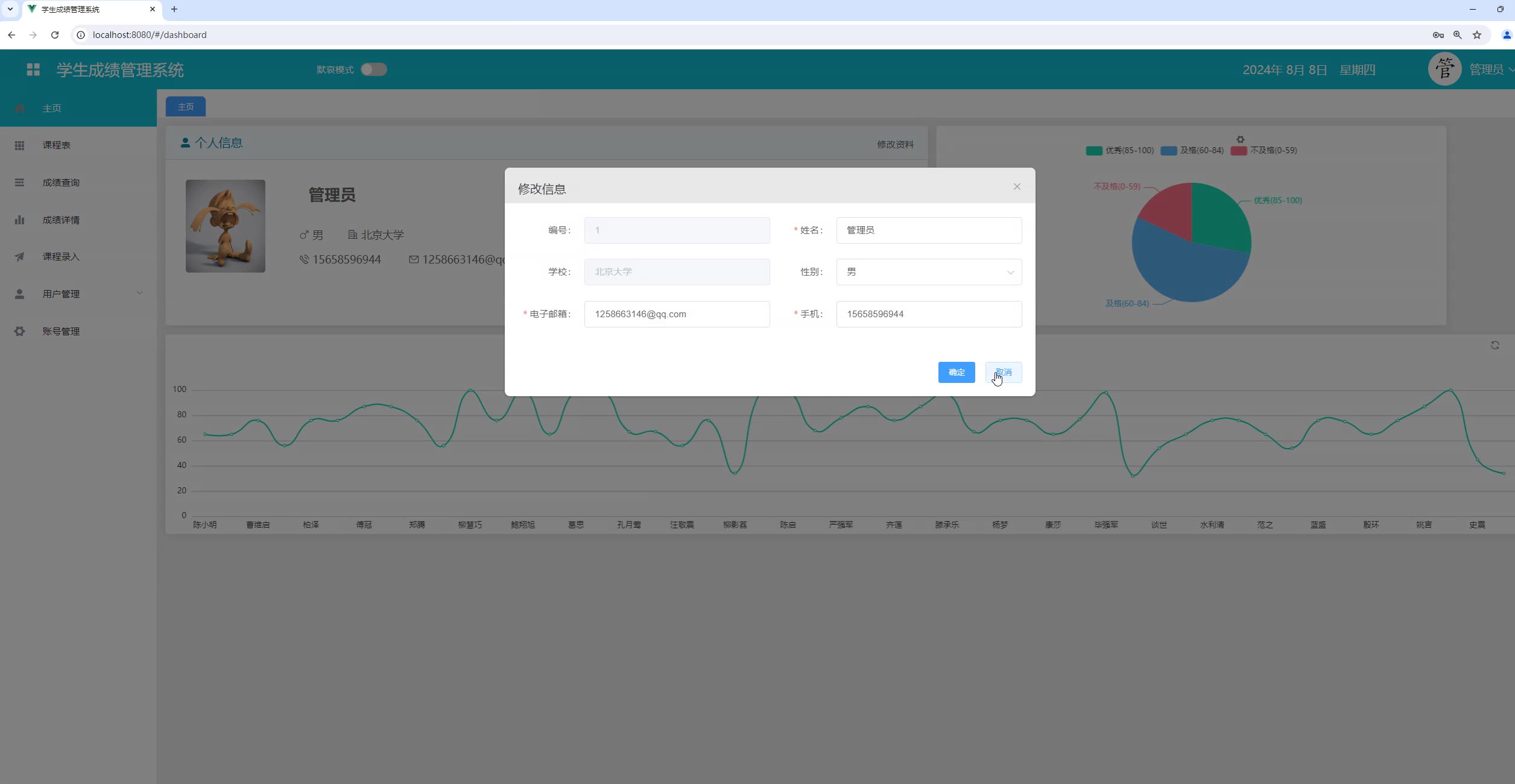
Task: Select 成绩查询 in the sidebar menu
Action: 61,183
